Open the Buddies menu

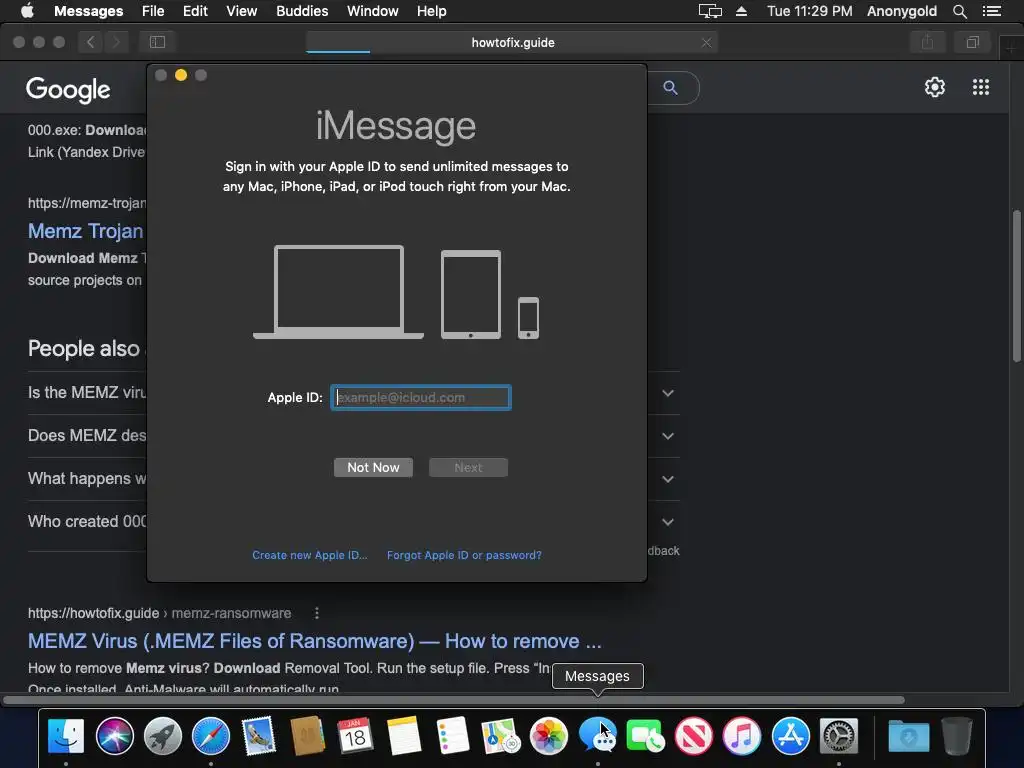tap(302, 11)
